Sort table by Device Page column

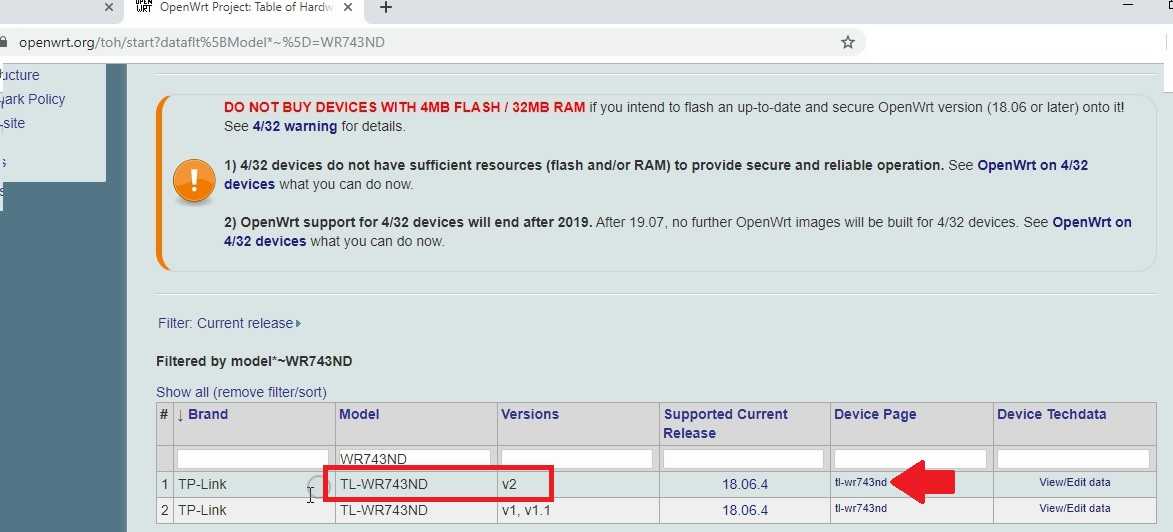875,415
